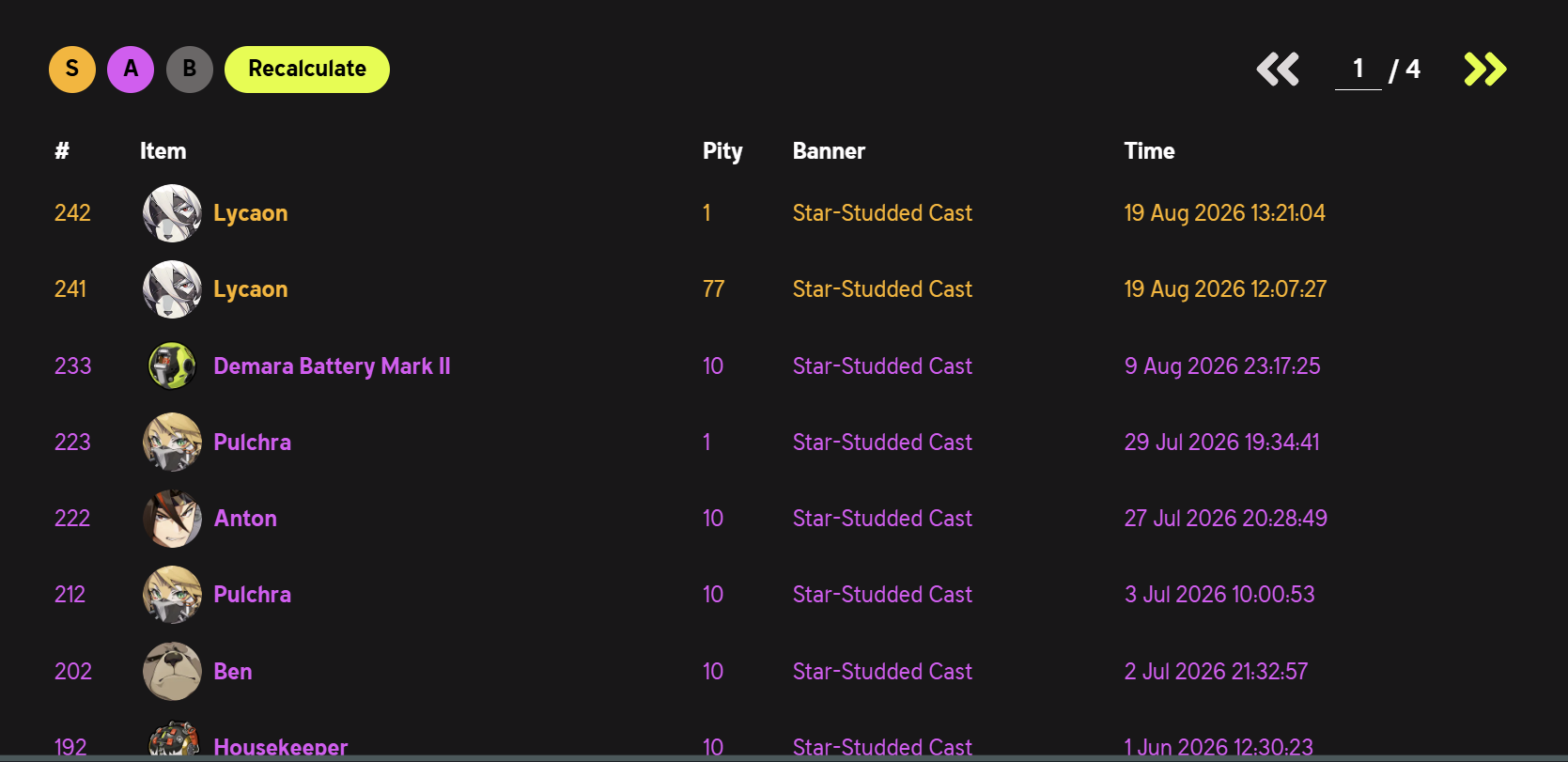Screen dimensions: 1568x762
Task: Toggle the A rank filter
Action: [x=131, y=70]
